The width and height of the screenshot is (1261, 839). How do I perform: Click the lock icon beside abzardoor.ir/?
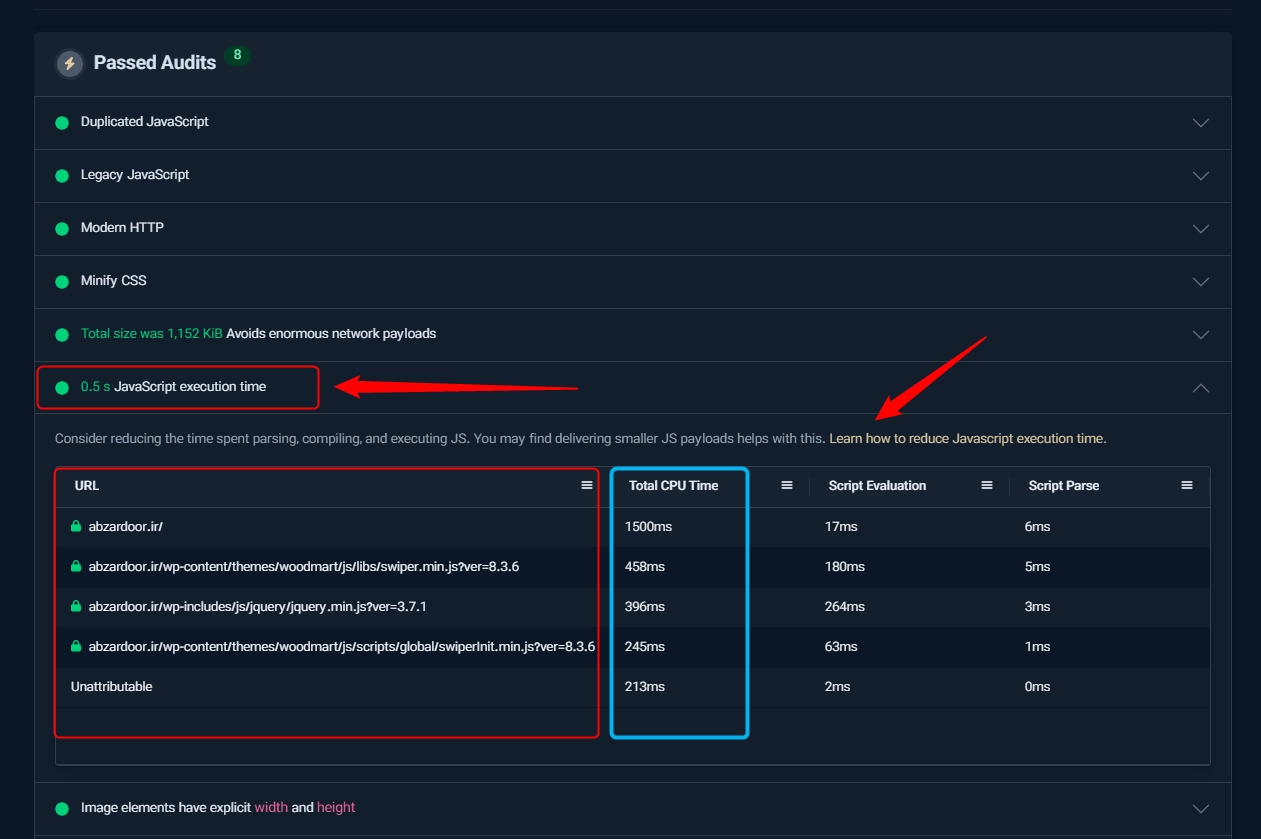click(76, 526)
